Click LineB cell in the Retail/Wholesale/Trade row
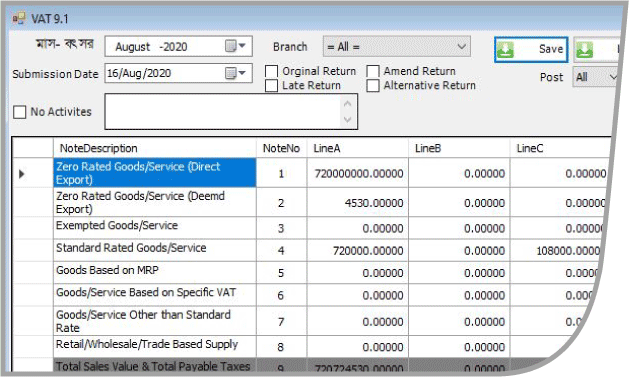 (459, 347)
